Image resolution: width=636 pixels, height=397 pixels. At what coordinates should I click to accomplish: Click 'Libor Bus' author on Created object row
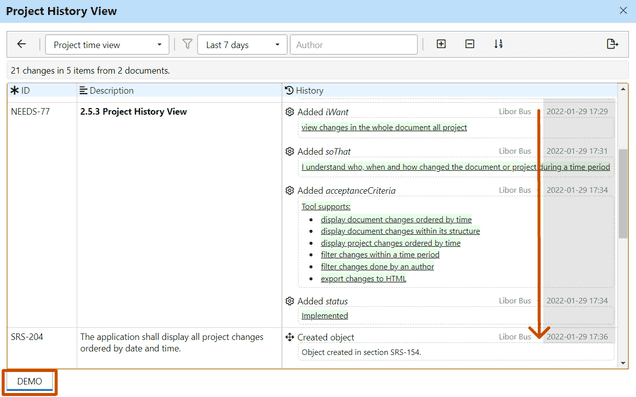pyautogui.click(x=515, y=337)
